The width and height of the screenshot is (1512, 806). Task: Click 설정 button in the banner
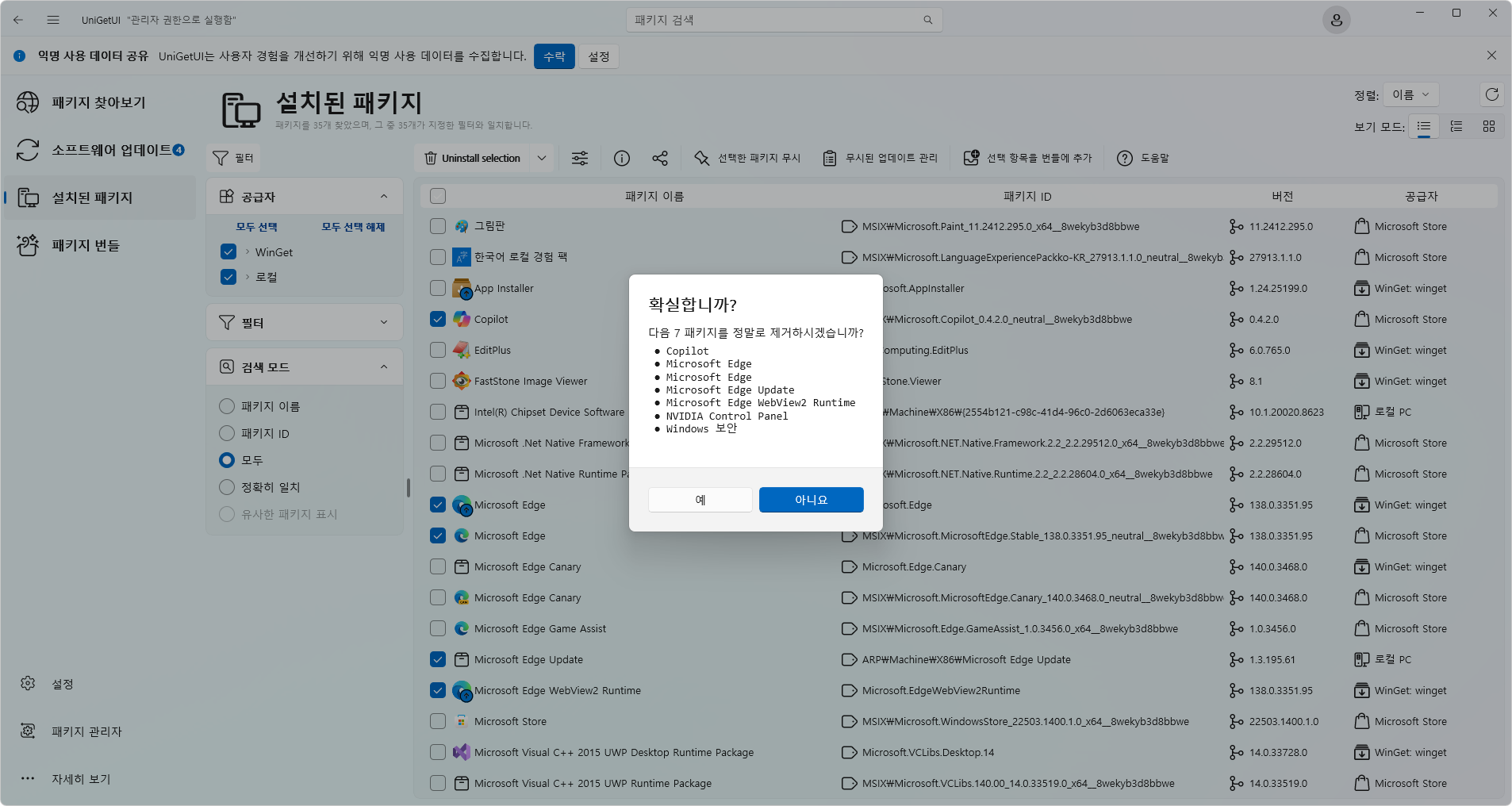(599, 56)
